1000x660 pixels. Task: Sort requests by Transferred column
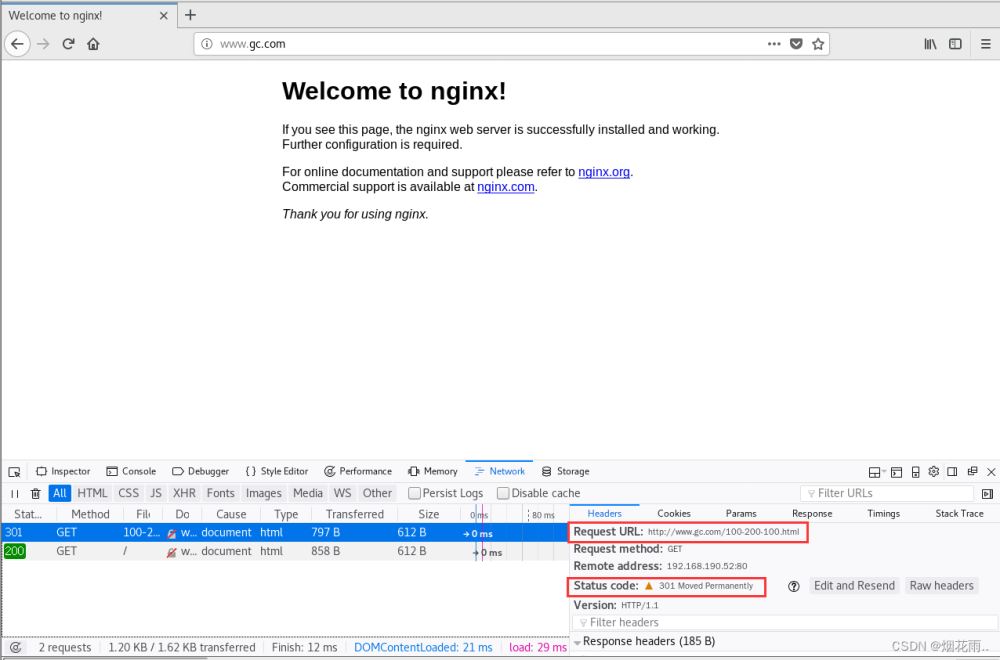(x=355, y=514)
